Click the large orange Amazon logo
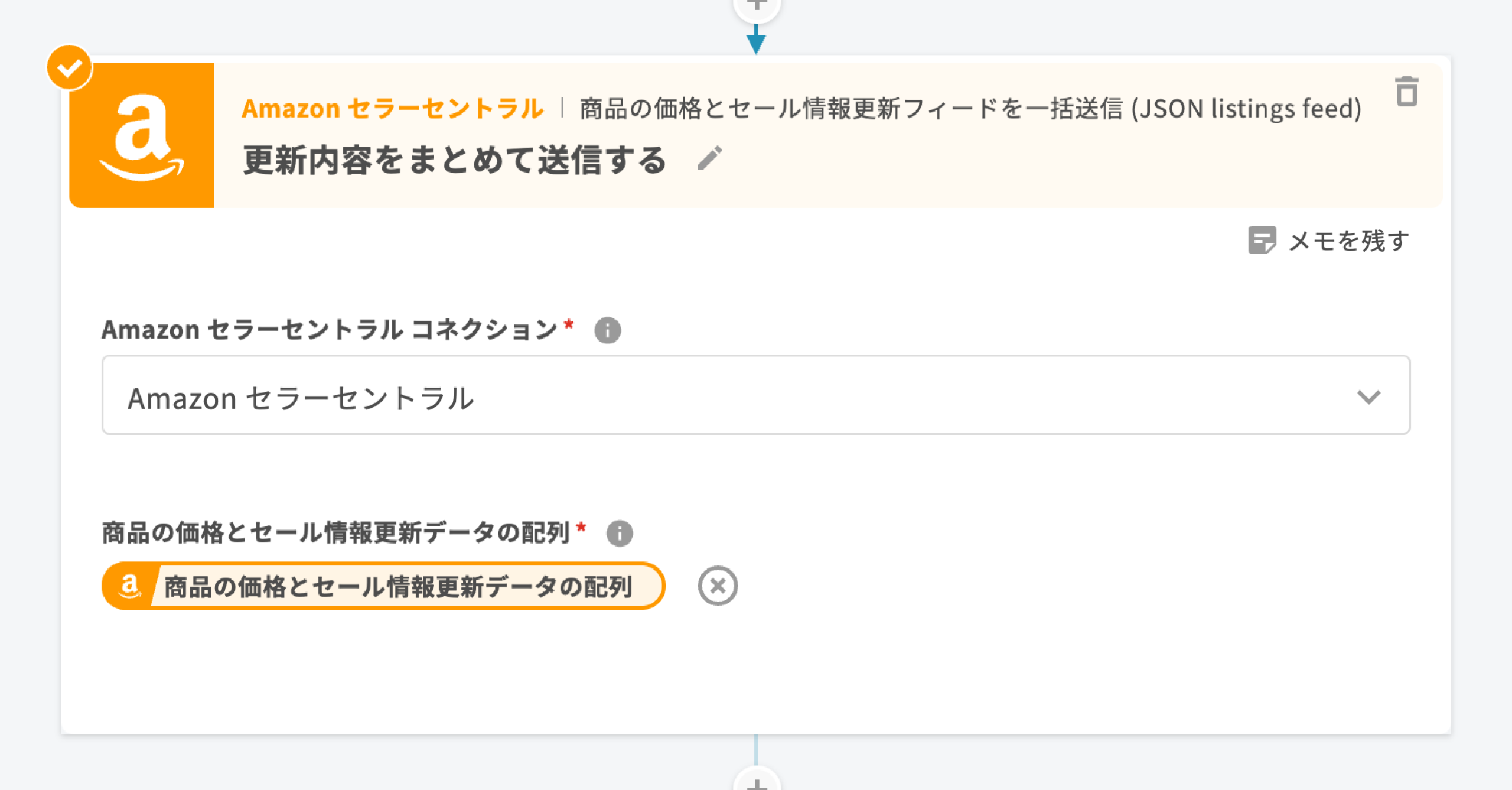1512x790 pixels. 142,135
